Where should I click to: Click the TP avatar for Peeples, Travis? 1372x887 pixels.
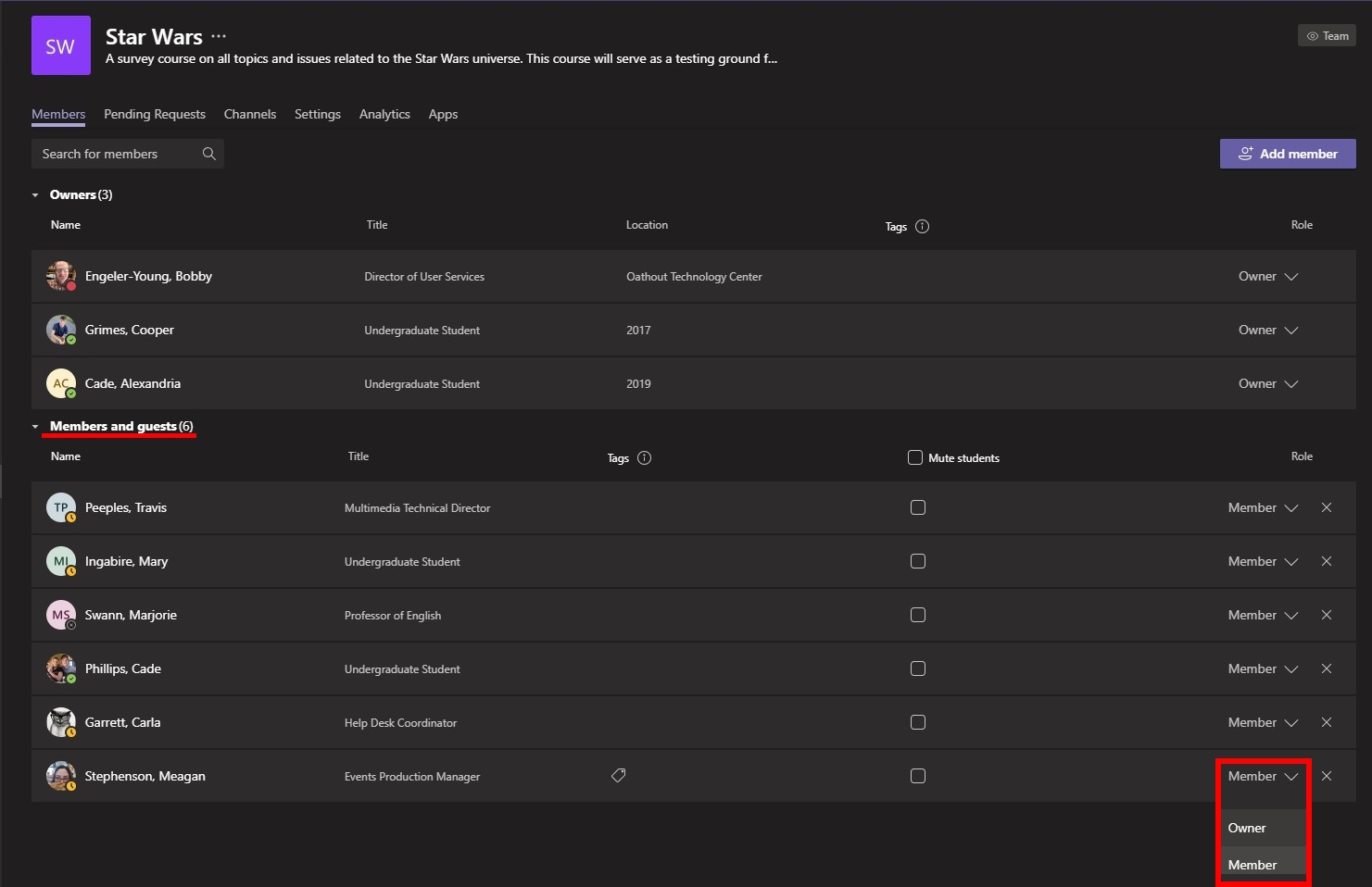point(61,507)
